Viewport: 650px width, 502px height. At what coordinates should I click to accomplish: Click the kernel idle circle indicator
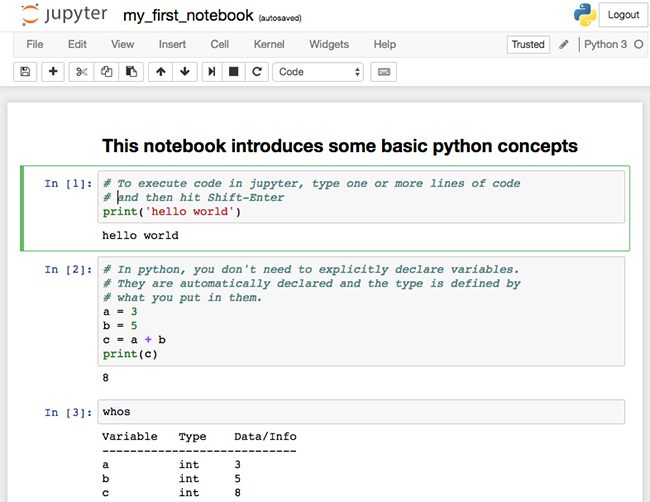(x=639, y=44)
